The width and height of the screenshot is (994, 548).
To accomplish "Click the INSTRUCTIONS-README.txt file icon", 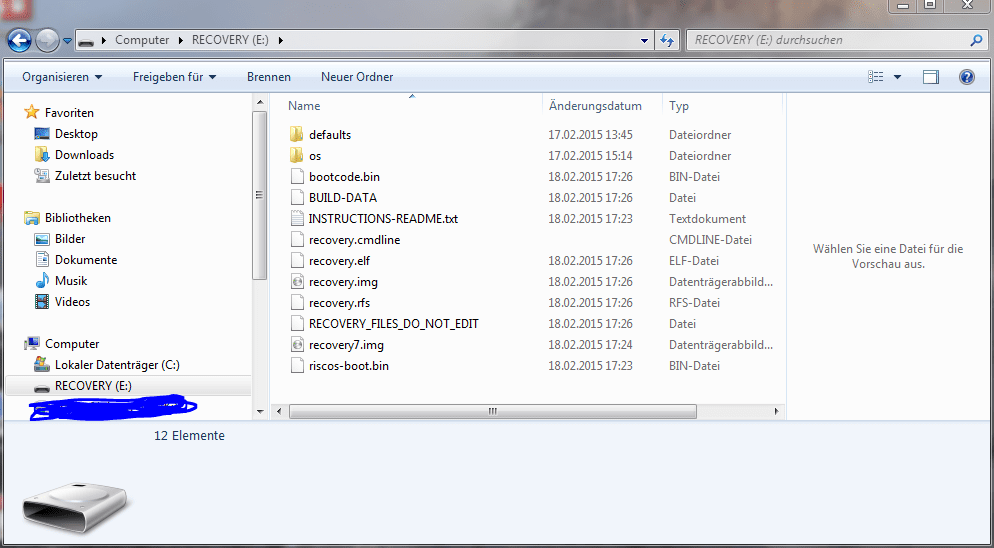I will 297,219.
